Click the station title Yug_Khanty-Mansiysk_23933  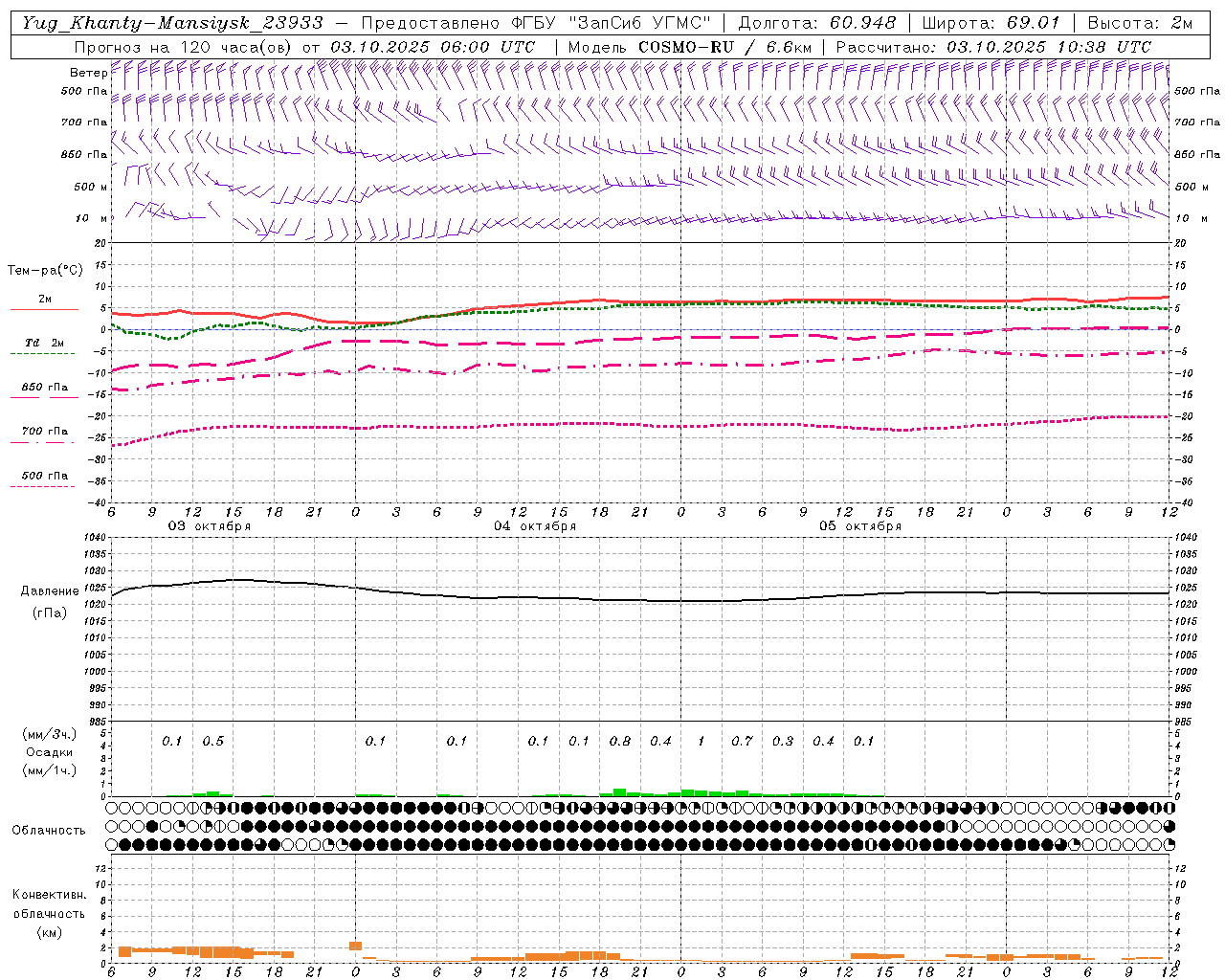click(172, 23)
